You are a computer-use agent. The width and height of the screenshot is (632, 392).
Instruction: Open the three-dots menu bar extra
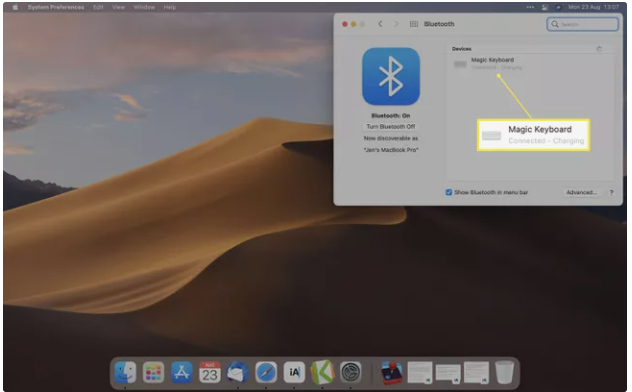[x=530, y=7]
